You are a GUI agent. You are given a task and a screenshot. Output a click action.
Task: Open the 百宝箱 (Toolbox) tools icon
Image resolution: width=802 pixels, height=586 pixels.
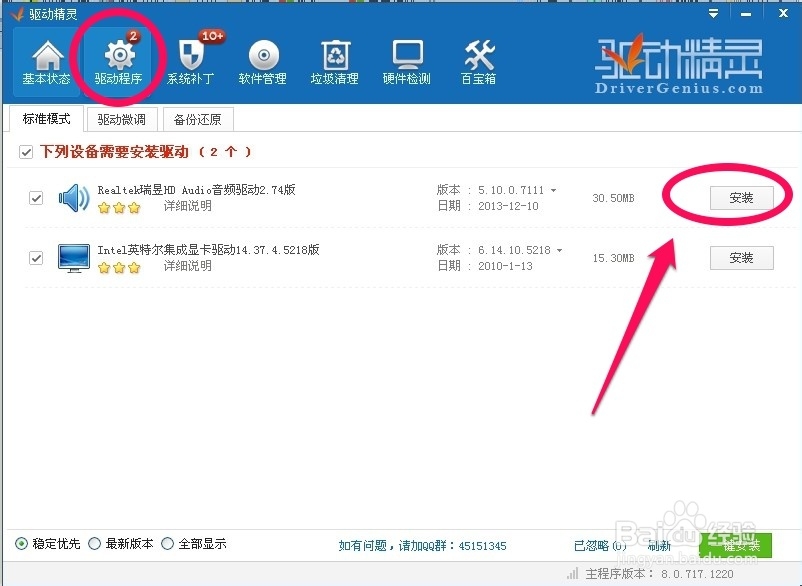(x=477, y=62)
